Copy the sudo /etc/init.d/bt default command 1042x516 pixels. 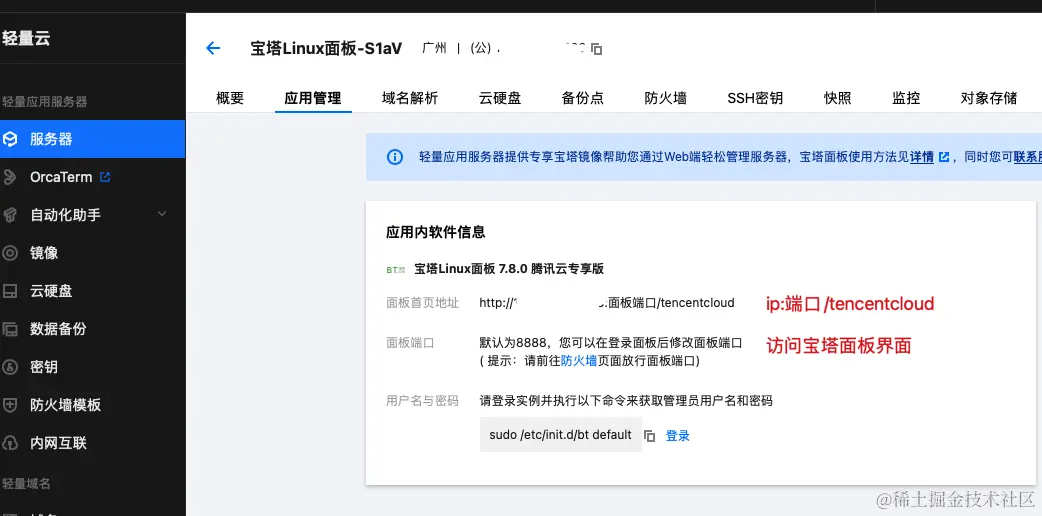pyautogui.click(x=650, y=436)
